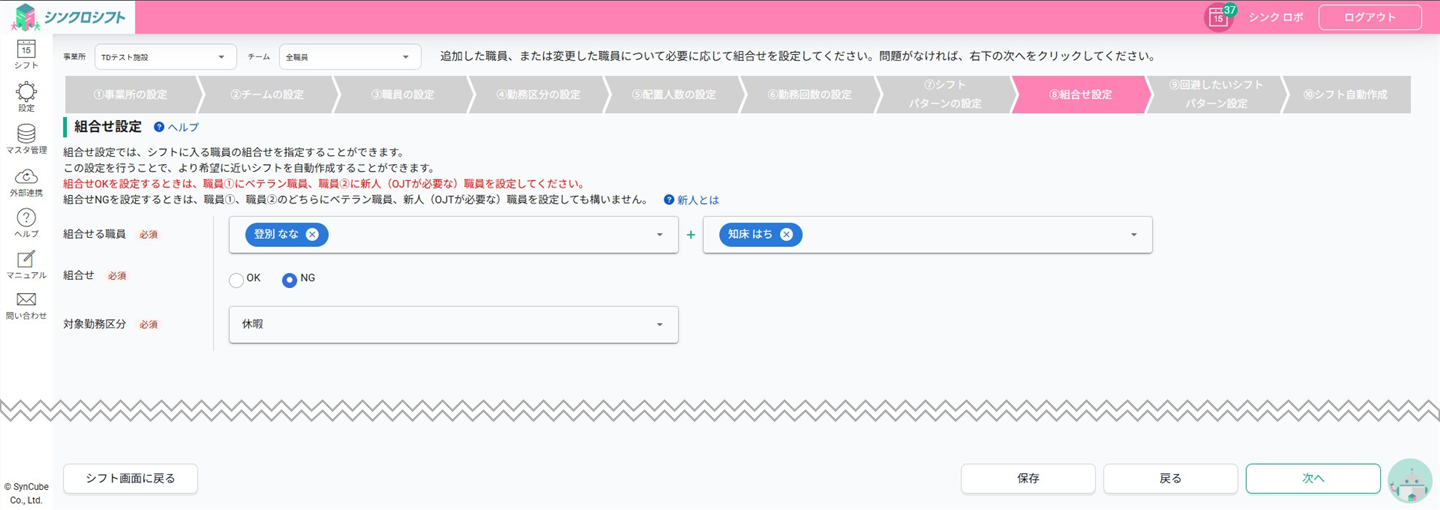1440x510 pixels.
Task: Open マニュアル edit icon in sidebar
Action: [x=26, y=261]
